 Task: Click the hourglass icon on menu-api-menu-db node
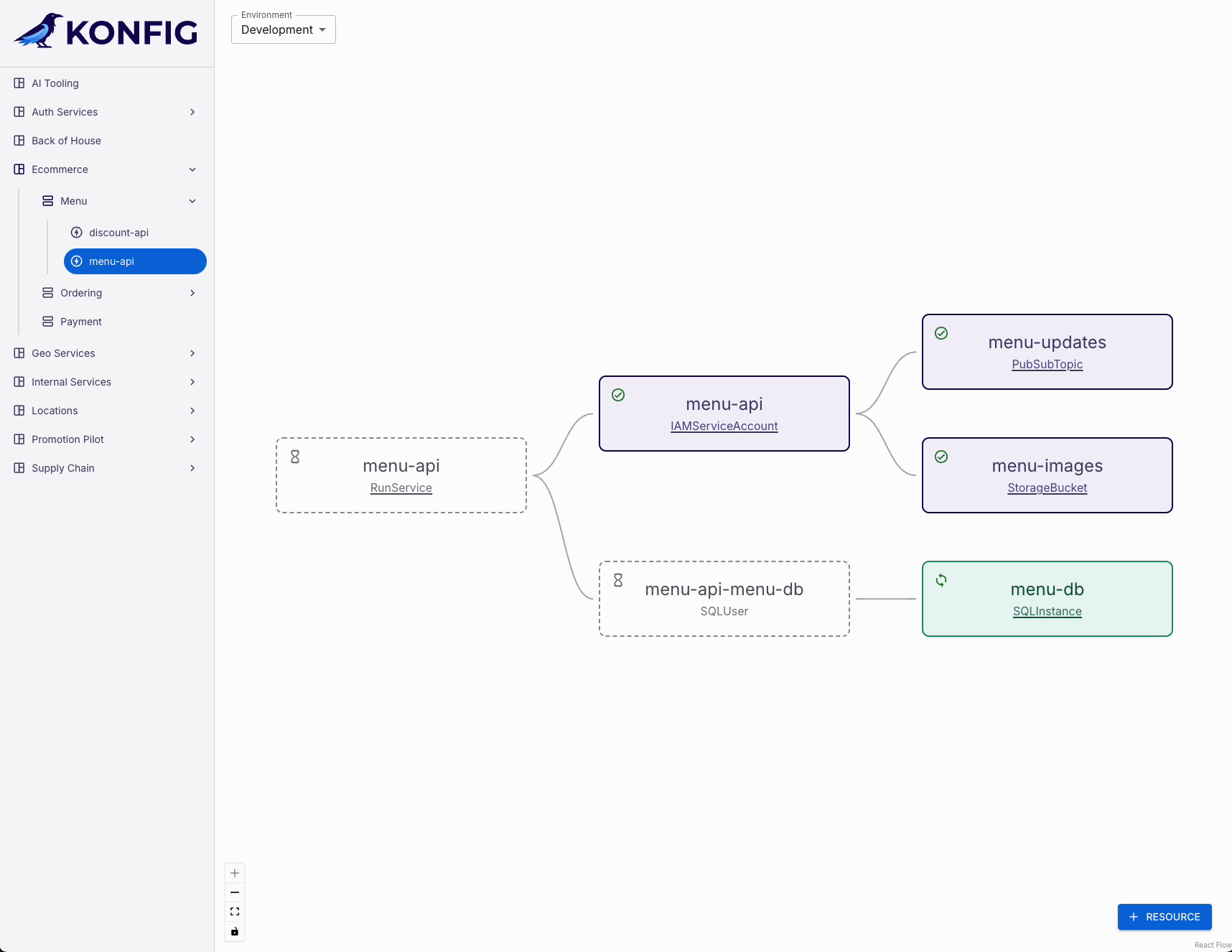[x=618, y=580]
